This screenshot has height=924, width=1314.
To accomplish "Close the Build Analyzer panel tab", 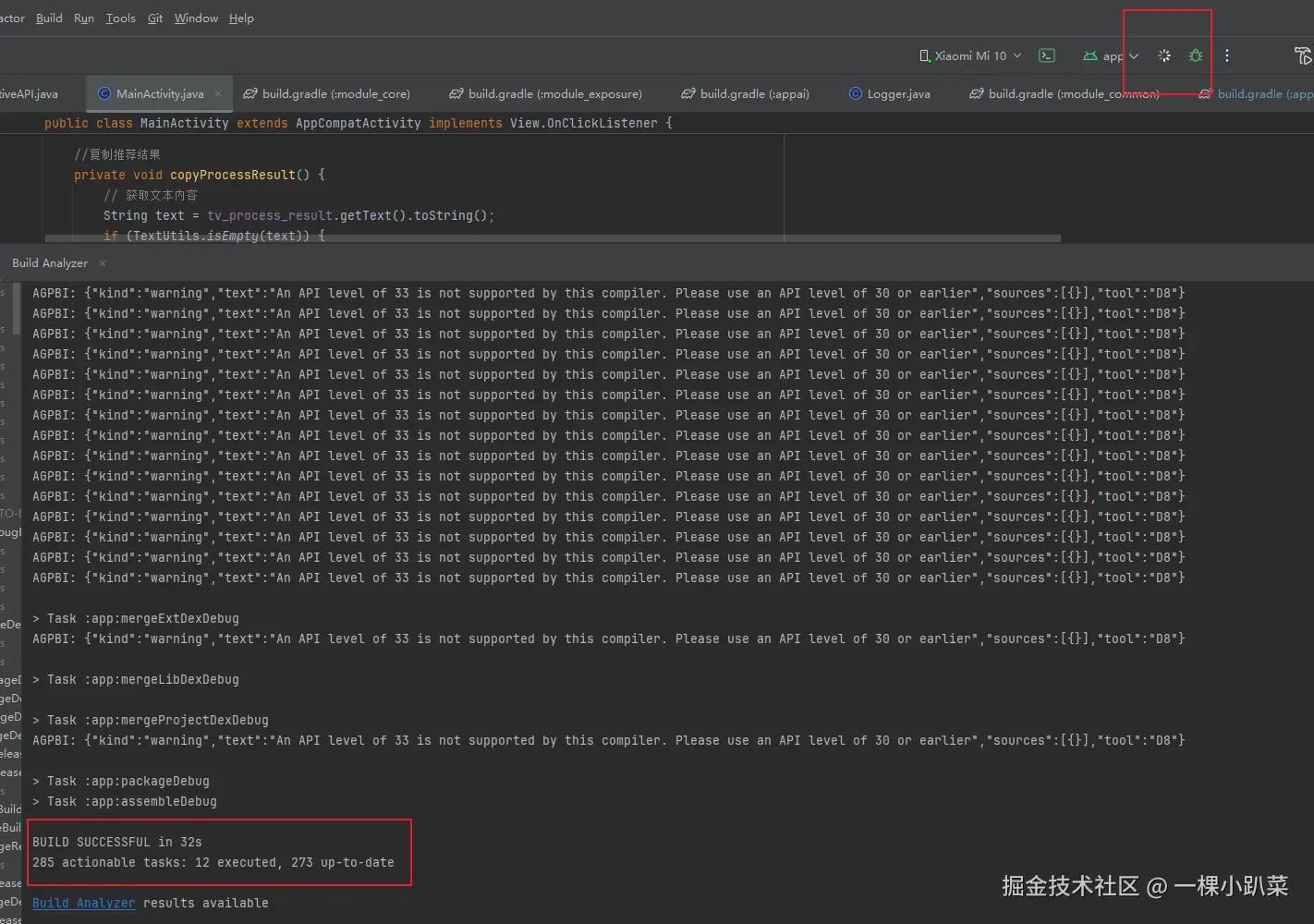I will 103,263.
